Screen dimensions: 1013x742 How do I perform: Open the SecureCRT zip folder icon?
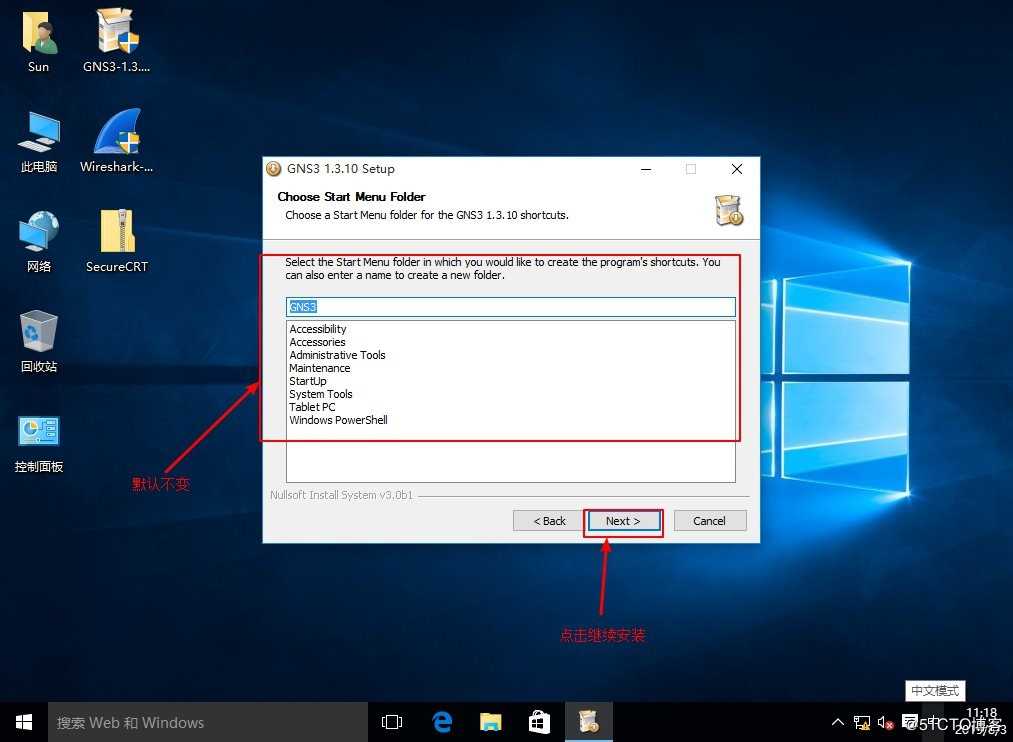coord(117,240)
